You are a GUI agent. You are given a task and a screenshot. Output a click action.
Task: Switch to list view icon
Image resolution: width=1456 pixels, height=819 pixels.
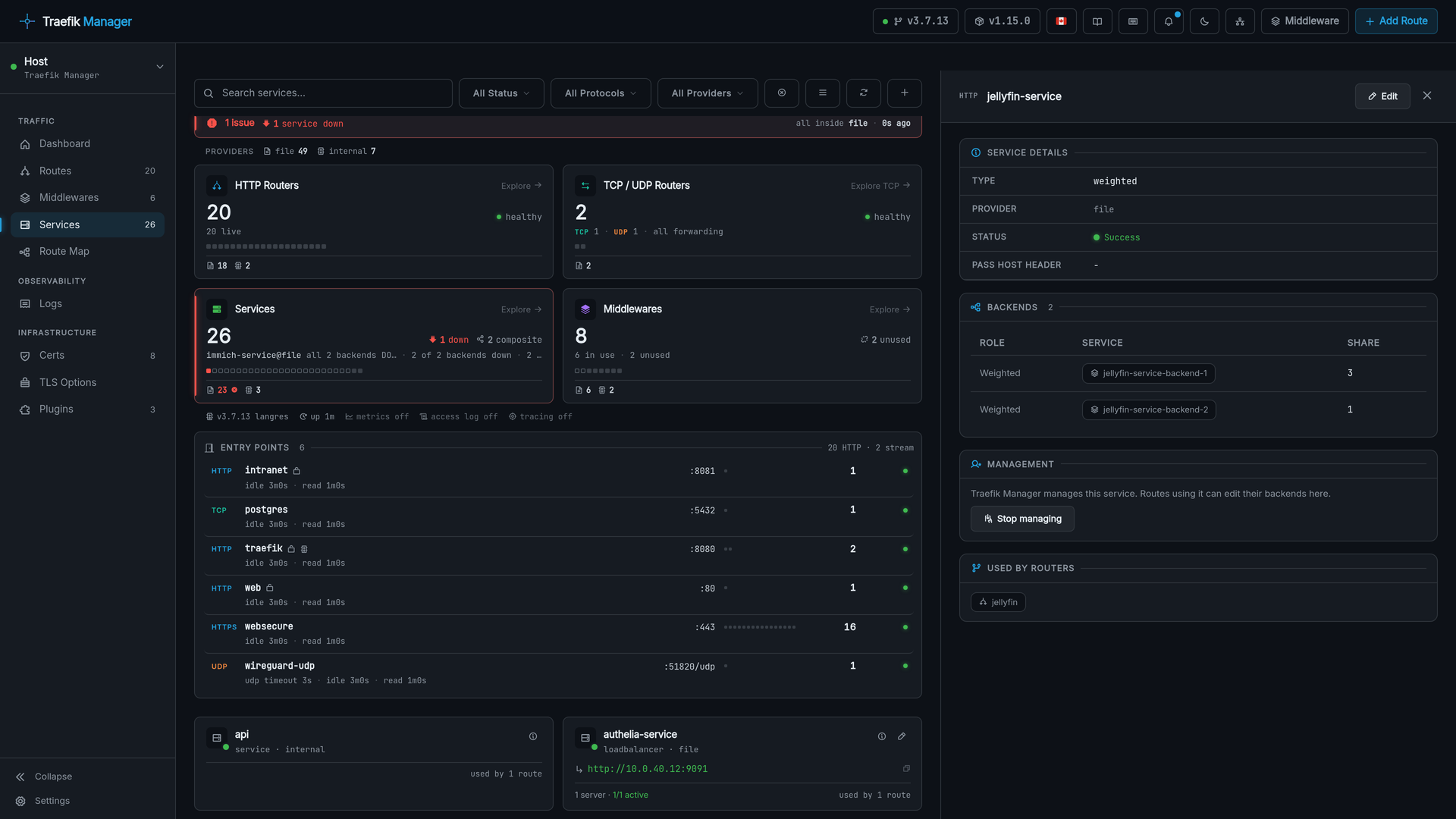[823, 93]
